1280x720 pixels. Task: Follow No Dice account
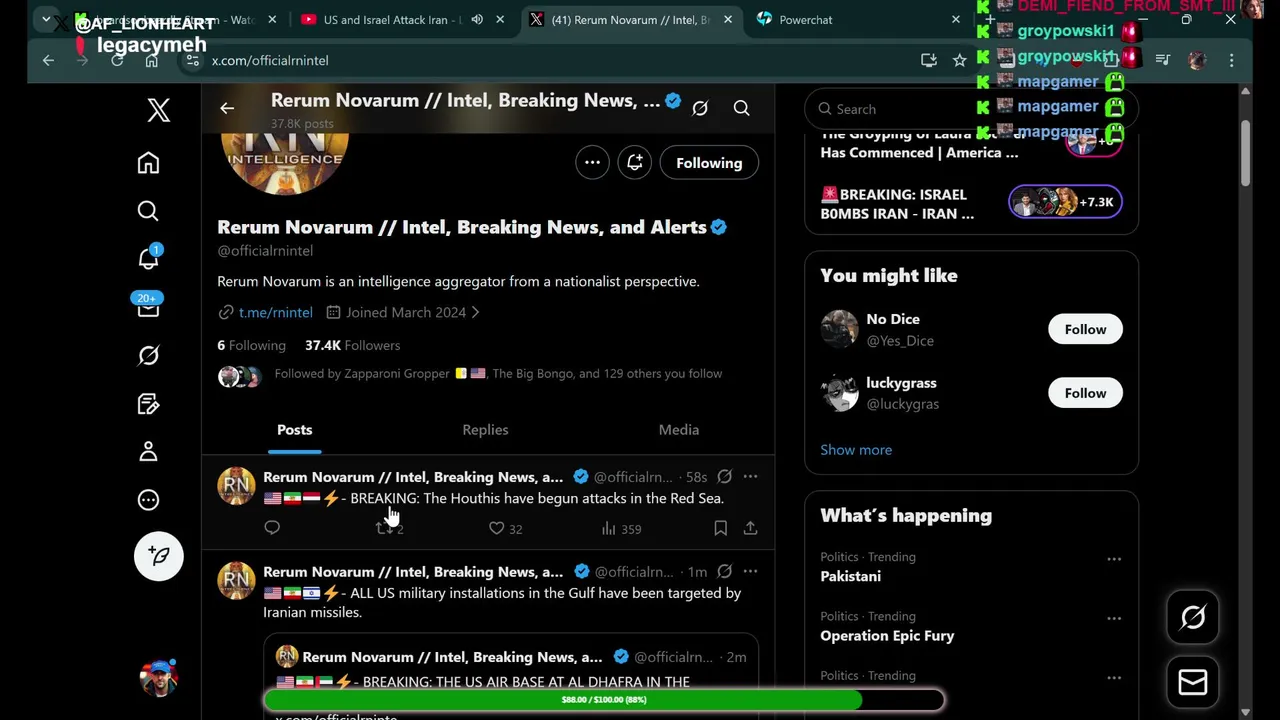(1085, 329)
